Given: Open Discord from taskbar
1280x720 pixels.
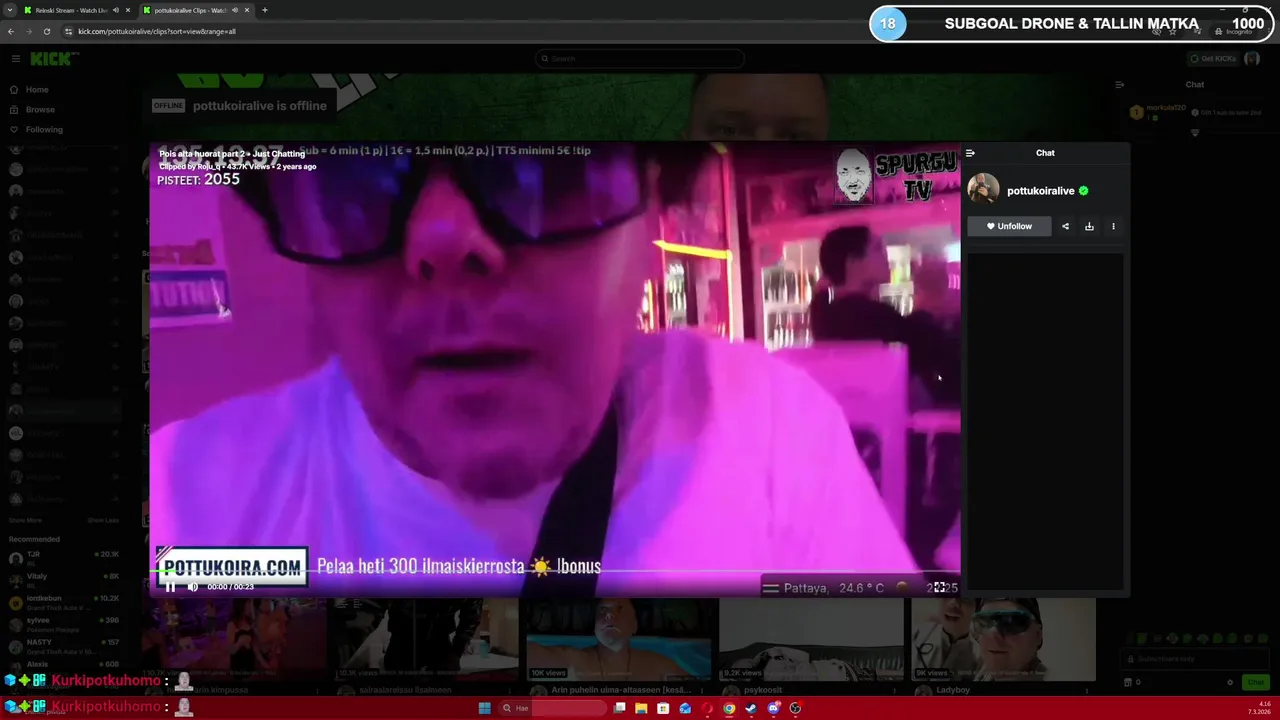Looking at the screenshot, I should [773, 708].
